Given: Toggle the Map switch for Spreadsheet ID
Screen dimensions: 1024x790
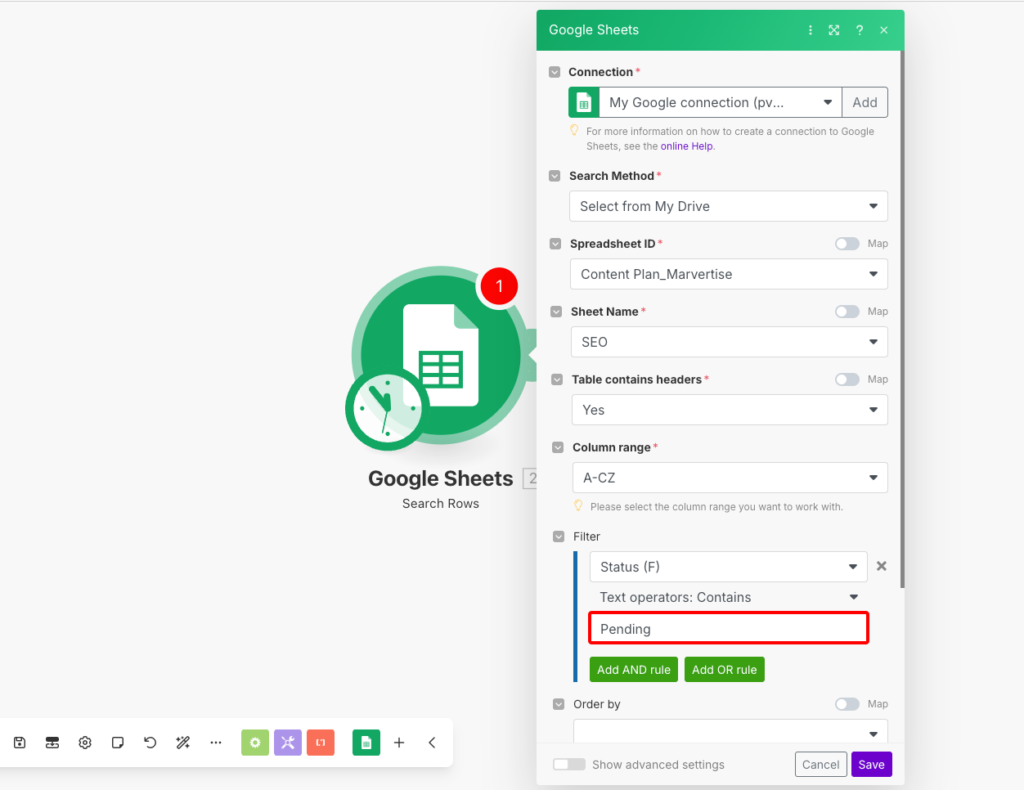Looking at the screenshot, I should tap(847, 244).
